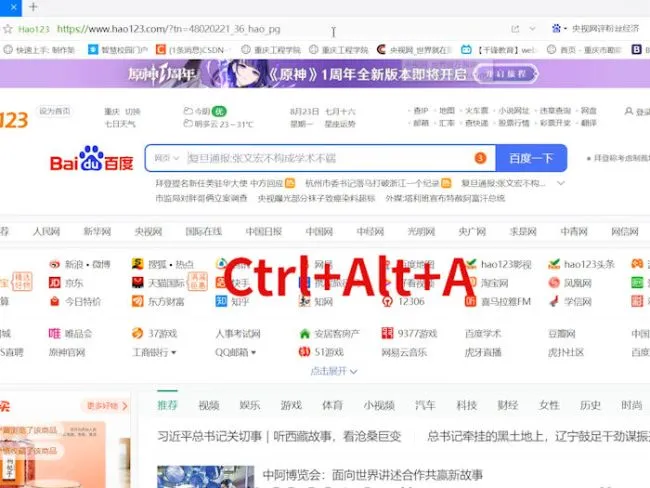Select 新华网 in the media navigation bar
The image size is (650, 488).
click(x=97, y=231)
